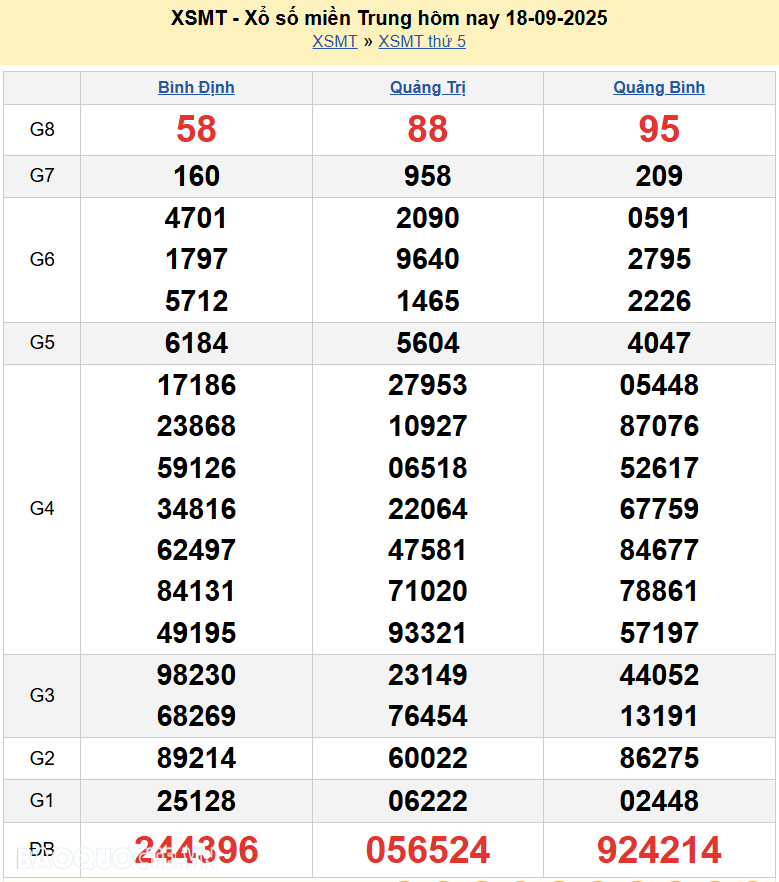
Task: Open the XSMT breadcrumb link
Action: tap(334, 41)
